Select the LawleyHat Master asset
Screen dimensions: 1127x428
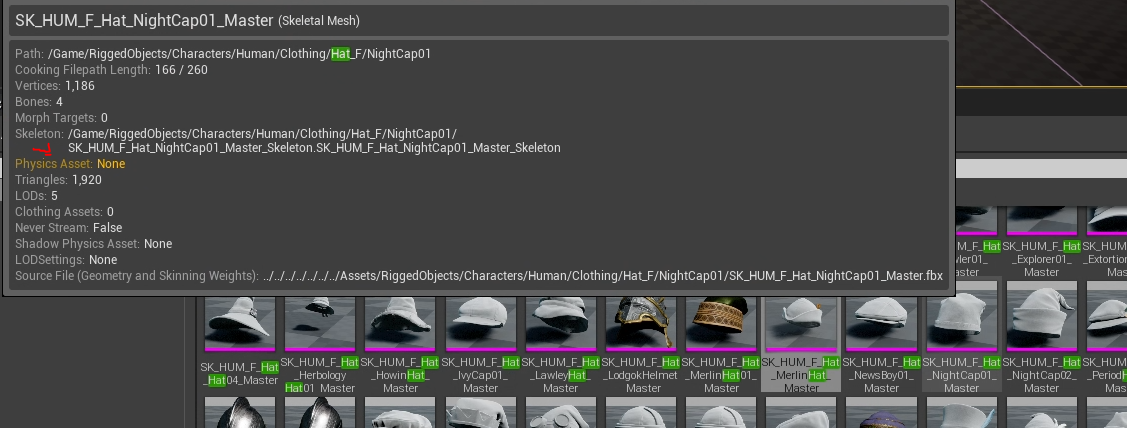(560, 344)
